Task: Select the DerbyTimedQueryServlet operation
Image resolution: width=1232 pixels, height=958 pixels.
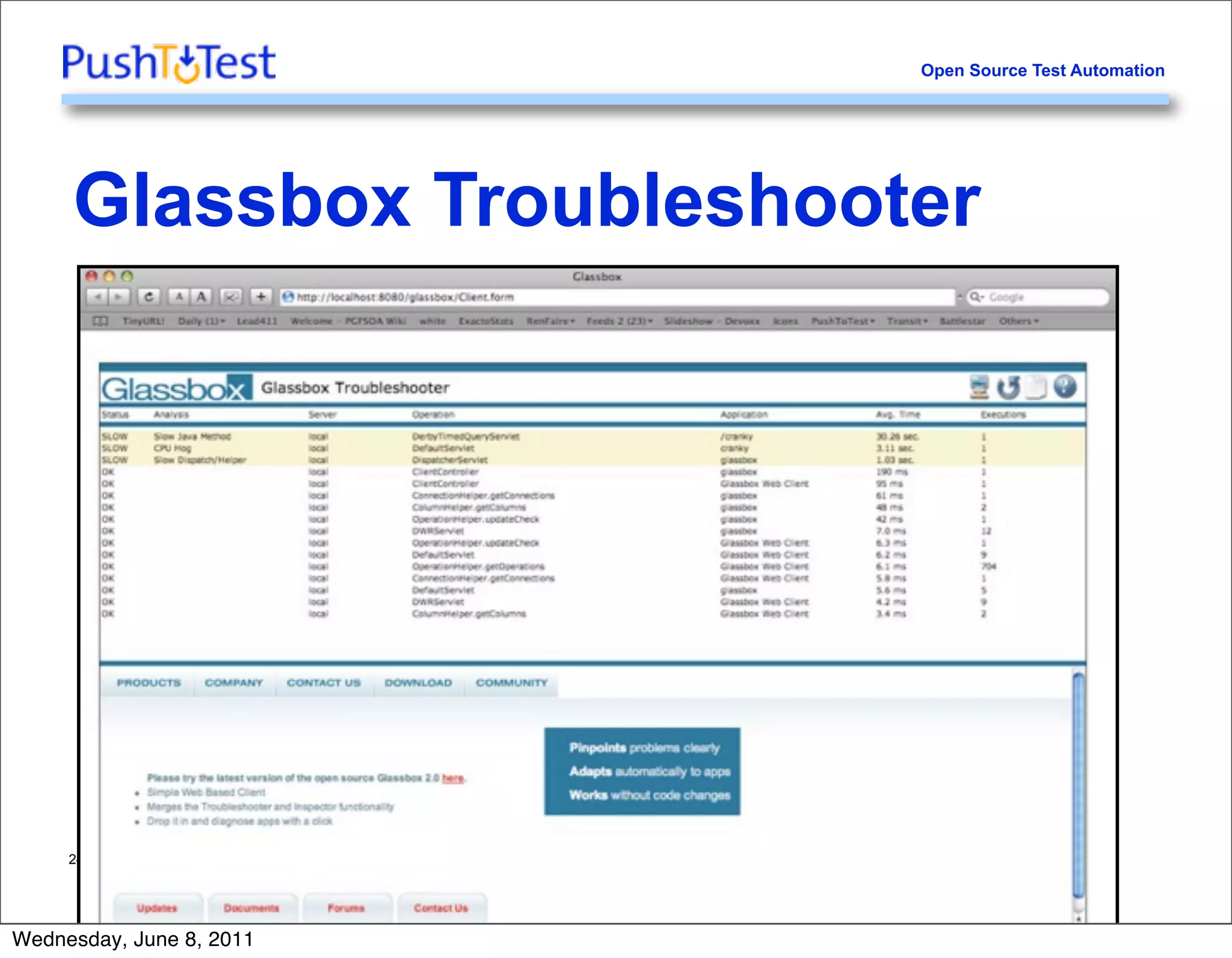Action: coord(466,437)
